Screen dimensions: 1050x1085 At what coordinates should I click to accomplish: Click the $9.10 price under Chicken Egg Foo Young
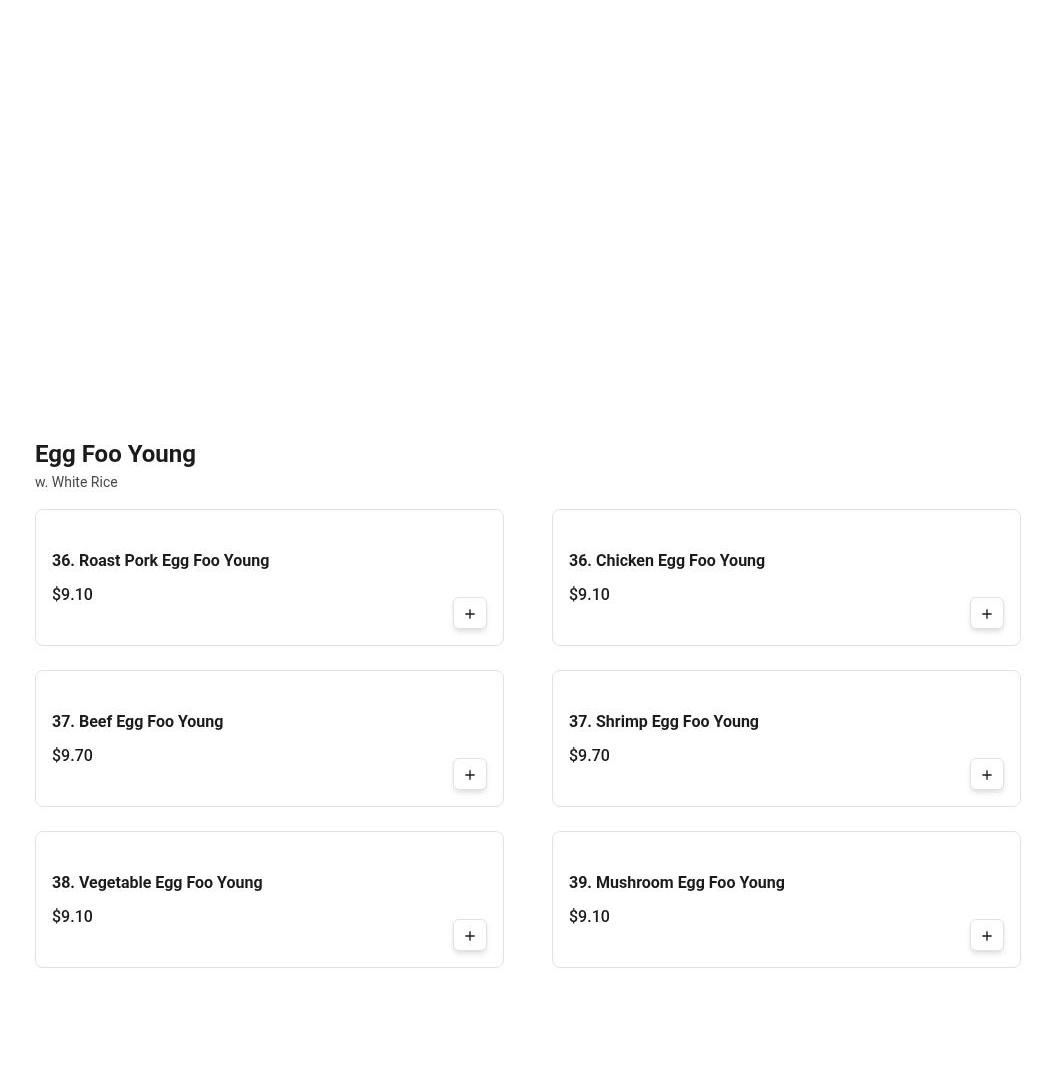point(589,595)
